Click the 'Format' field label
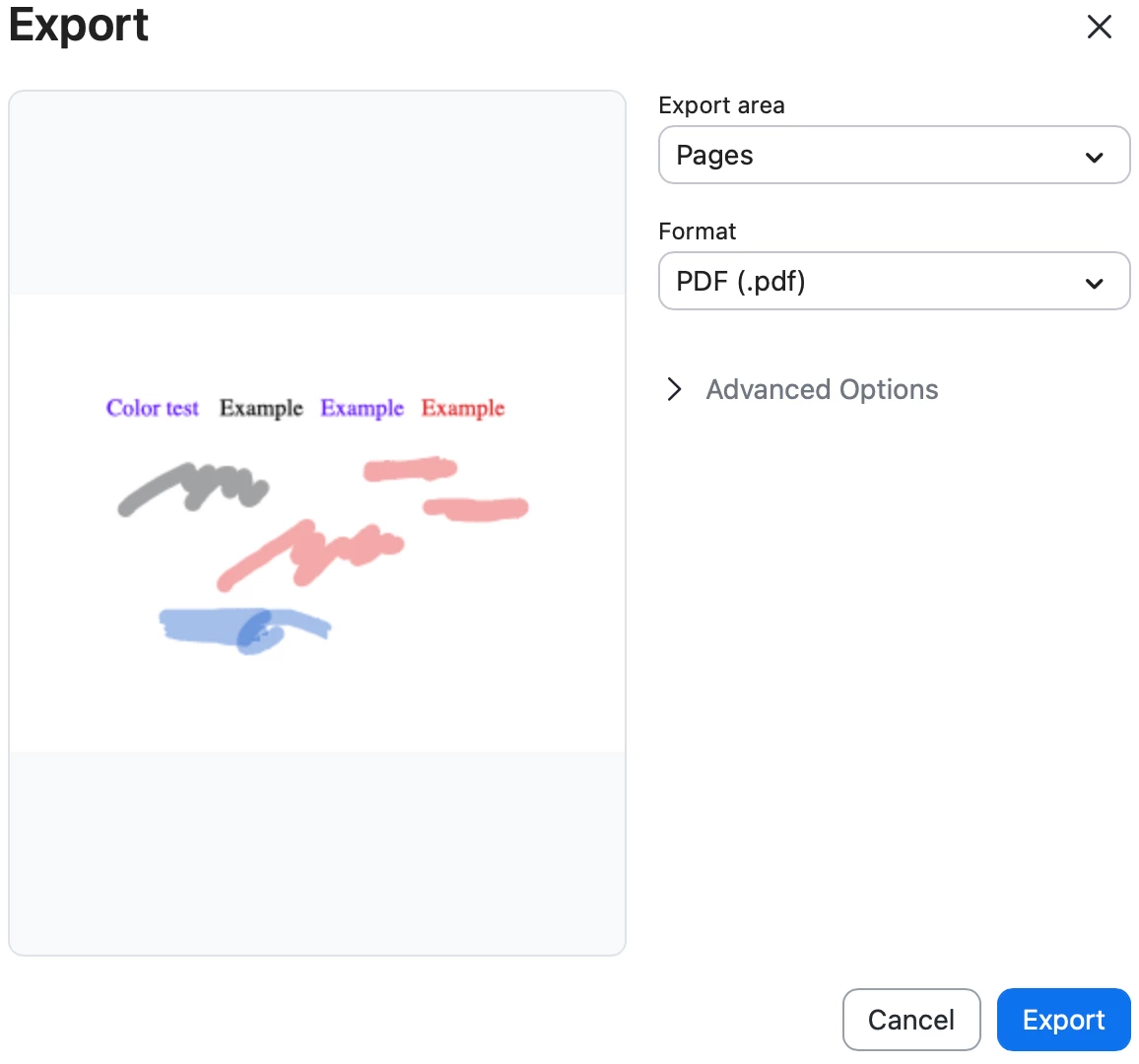 (697, 231)
